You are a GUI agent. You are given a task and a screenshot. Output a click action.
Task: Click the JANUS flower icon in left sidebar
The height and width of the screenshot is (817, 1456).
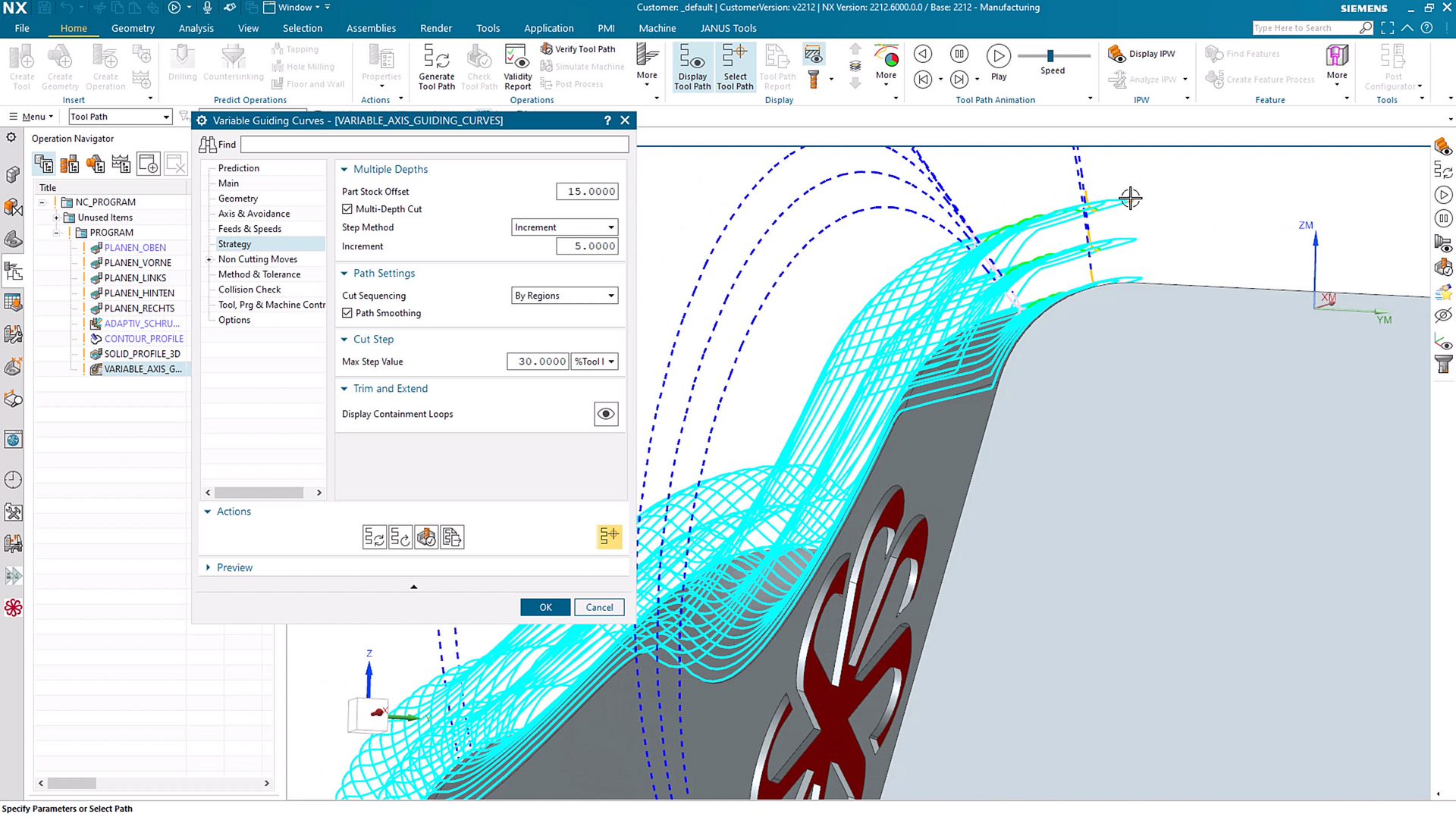pyautogui.click(x=13, y=608)
